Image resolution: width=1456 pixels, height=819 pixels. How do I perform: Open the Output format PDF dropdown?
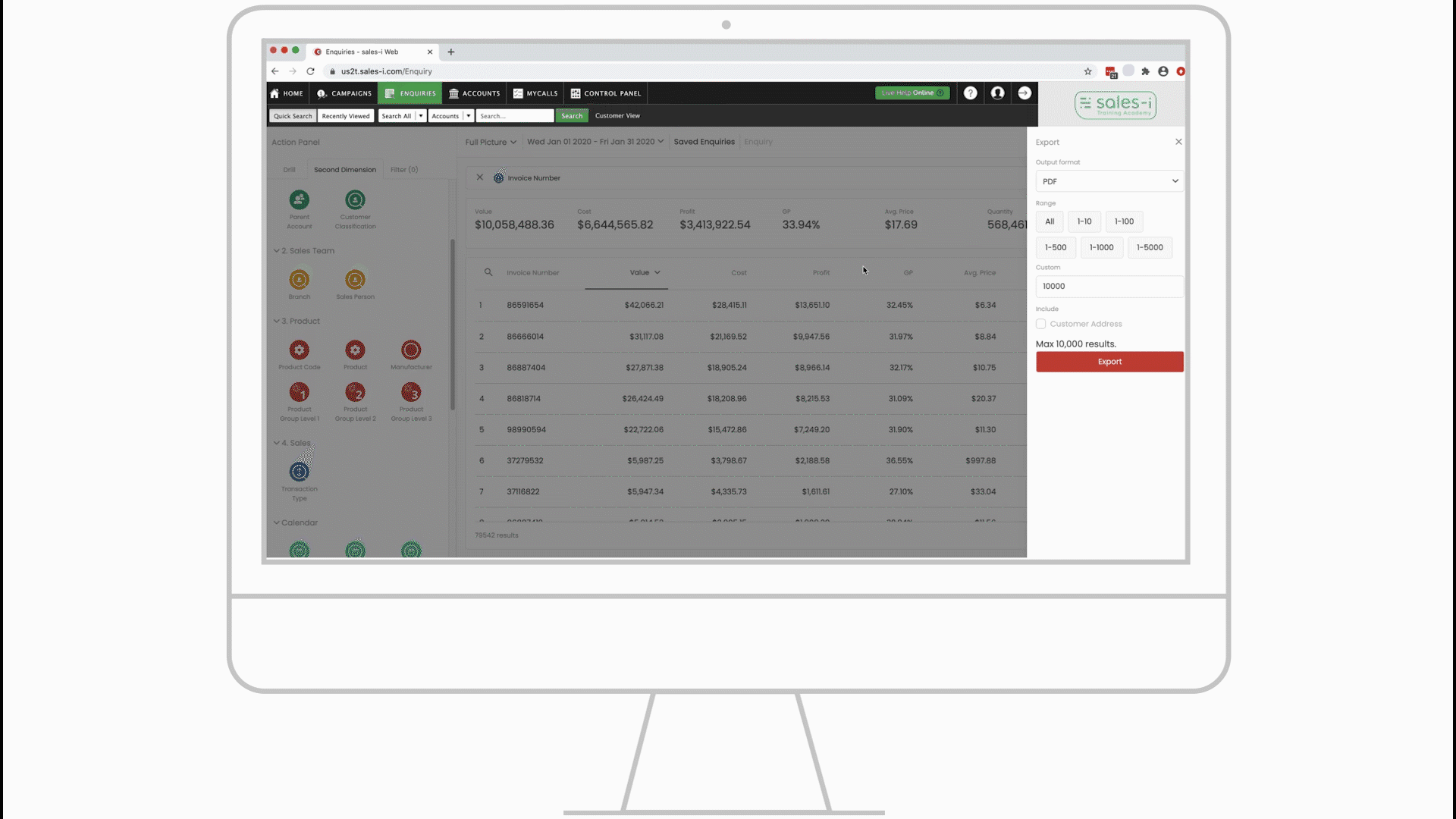(x=1109, y=181)
